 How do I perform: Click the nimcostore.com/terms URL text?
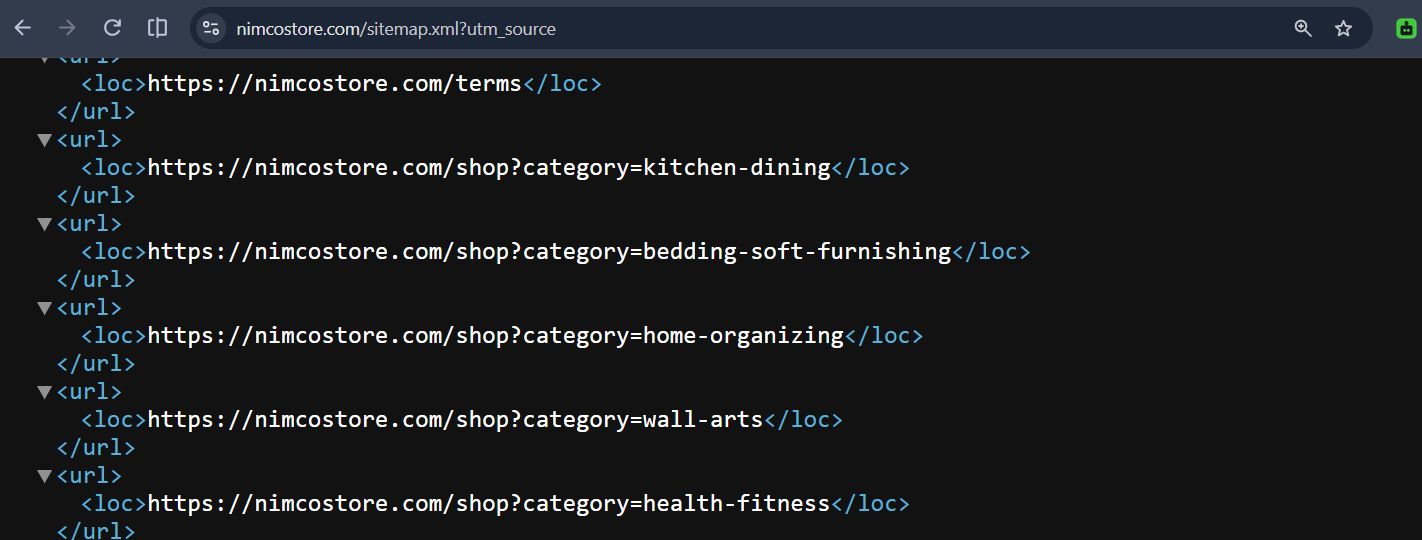[335, 84]
